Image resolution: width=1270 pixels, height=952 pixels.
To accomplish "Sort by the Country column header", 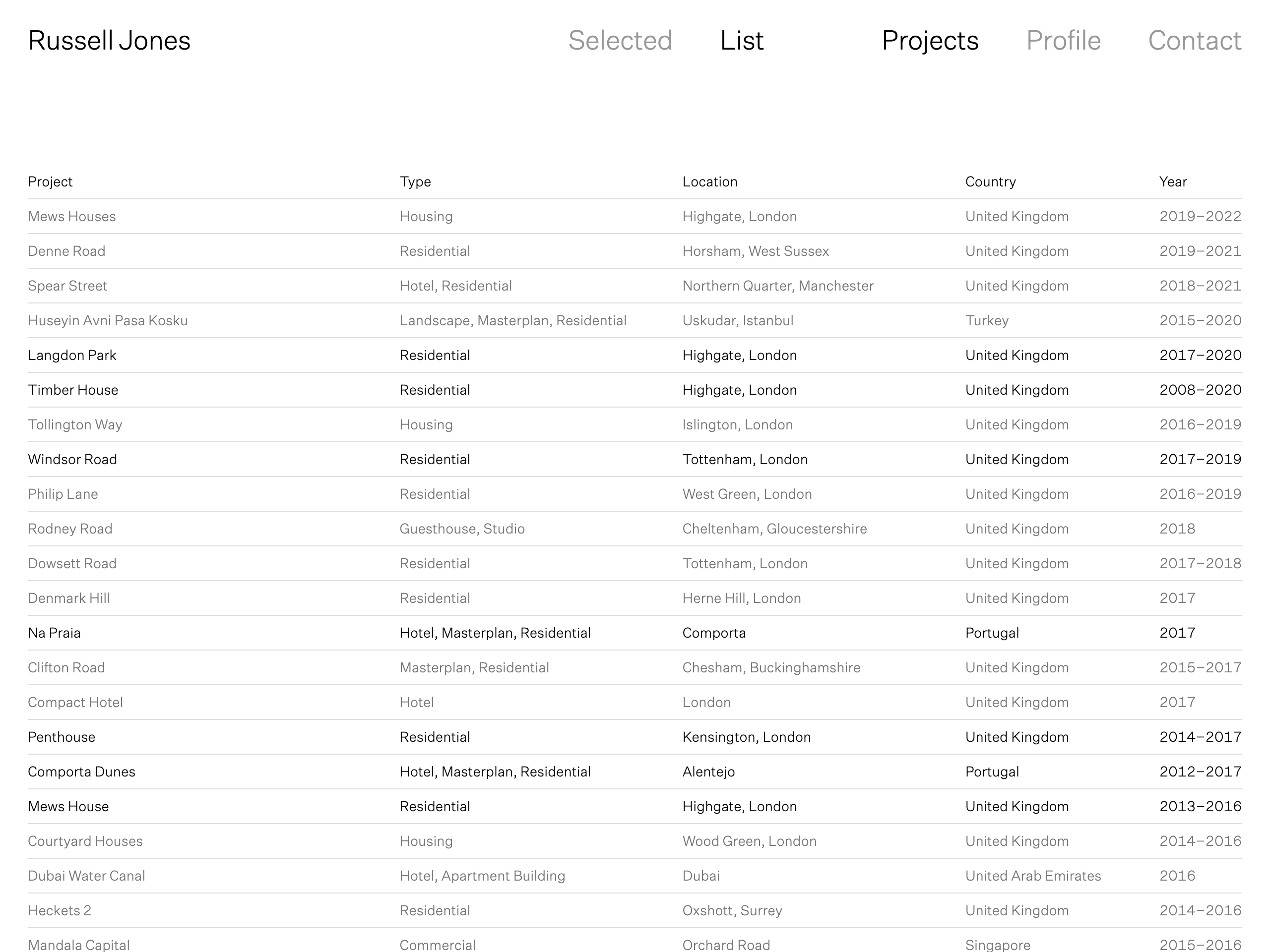I will click(x=990, y=182).
